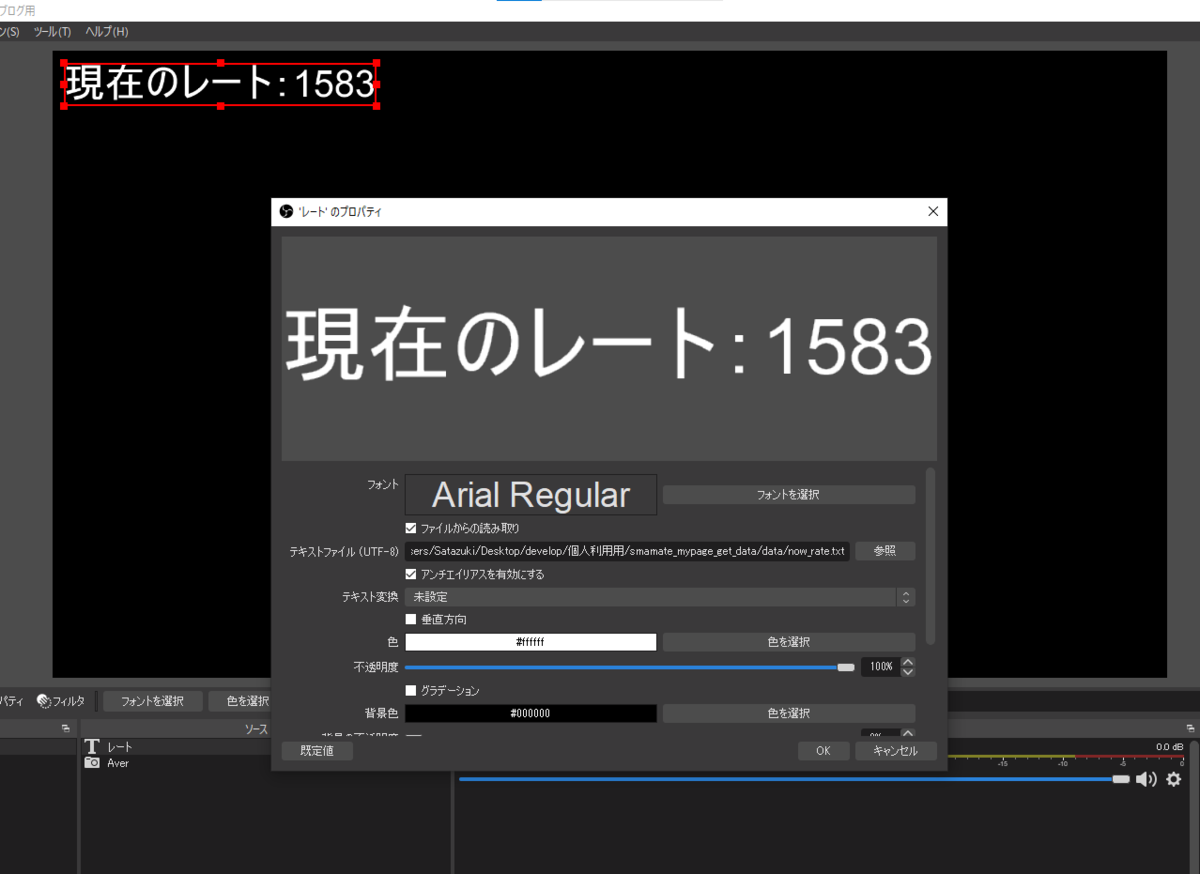Click 参照 browse button
The height and width of the screenshot is (874, 1200).
(x=884, y=551)
